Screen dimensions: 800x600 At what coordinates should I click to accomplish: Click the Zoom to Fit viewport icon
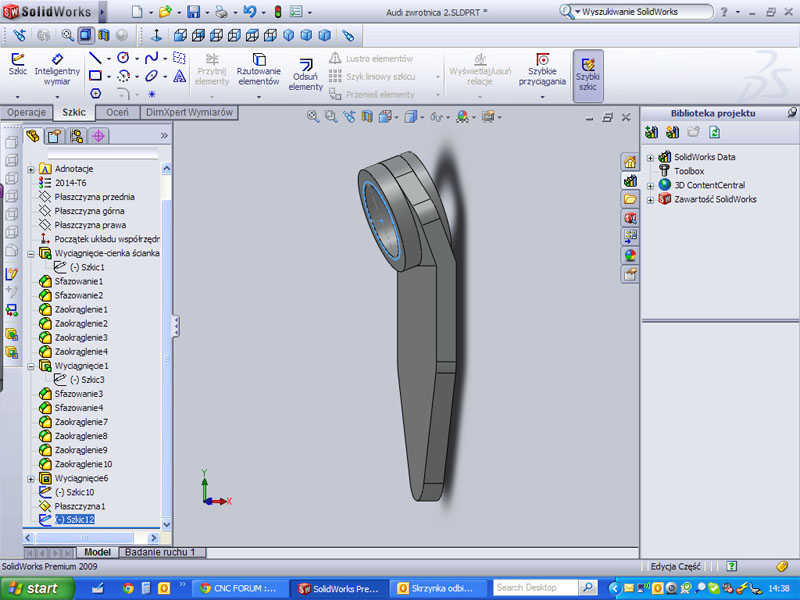point(313,117)
